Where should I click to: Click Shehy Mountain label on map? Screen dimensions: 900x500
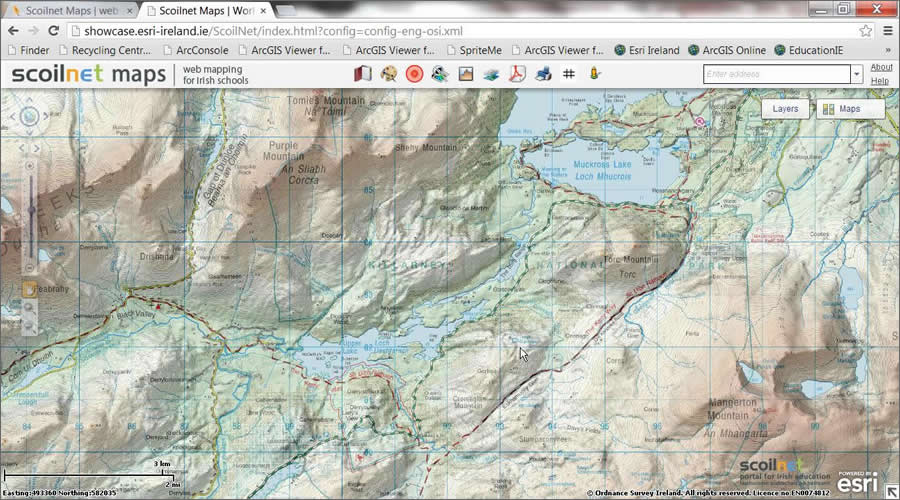coord(426,148)
